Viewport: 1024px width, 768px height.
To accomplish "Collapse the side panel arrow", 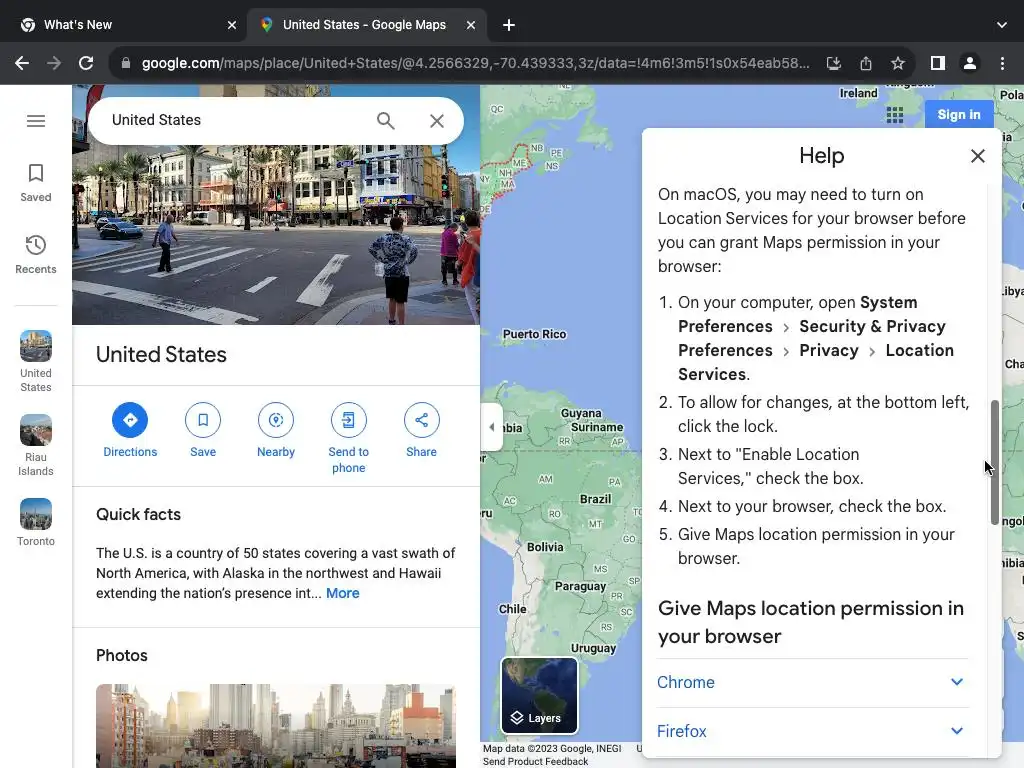I will point(492,427).
